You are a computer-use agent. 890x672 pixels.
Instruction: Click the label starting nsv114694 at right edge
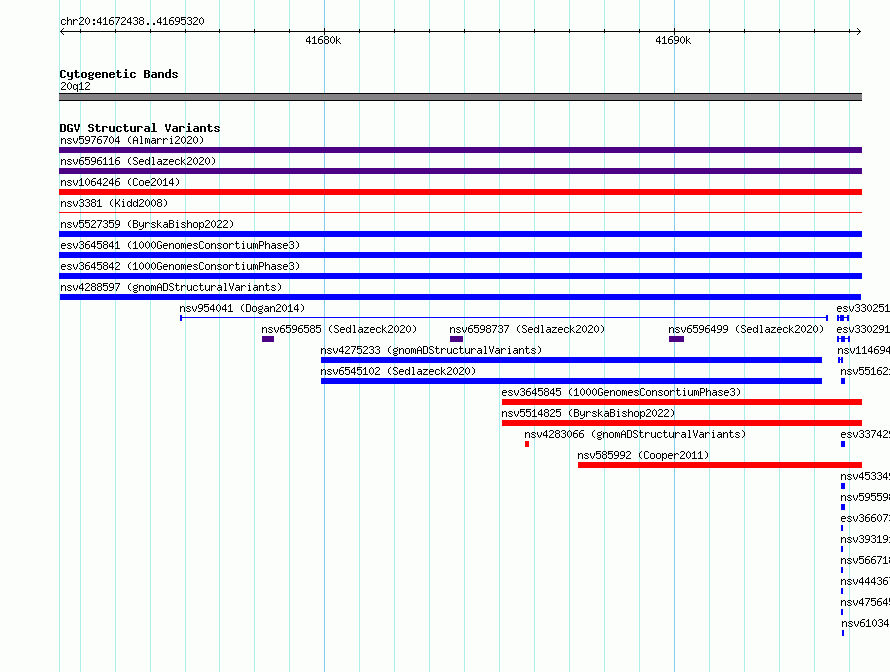coord(863,350)
